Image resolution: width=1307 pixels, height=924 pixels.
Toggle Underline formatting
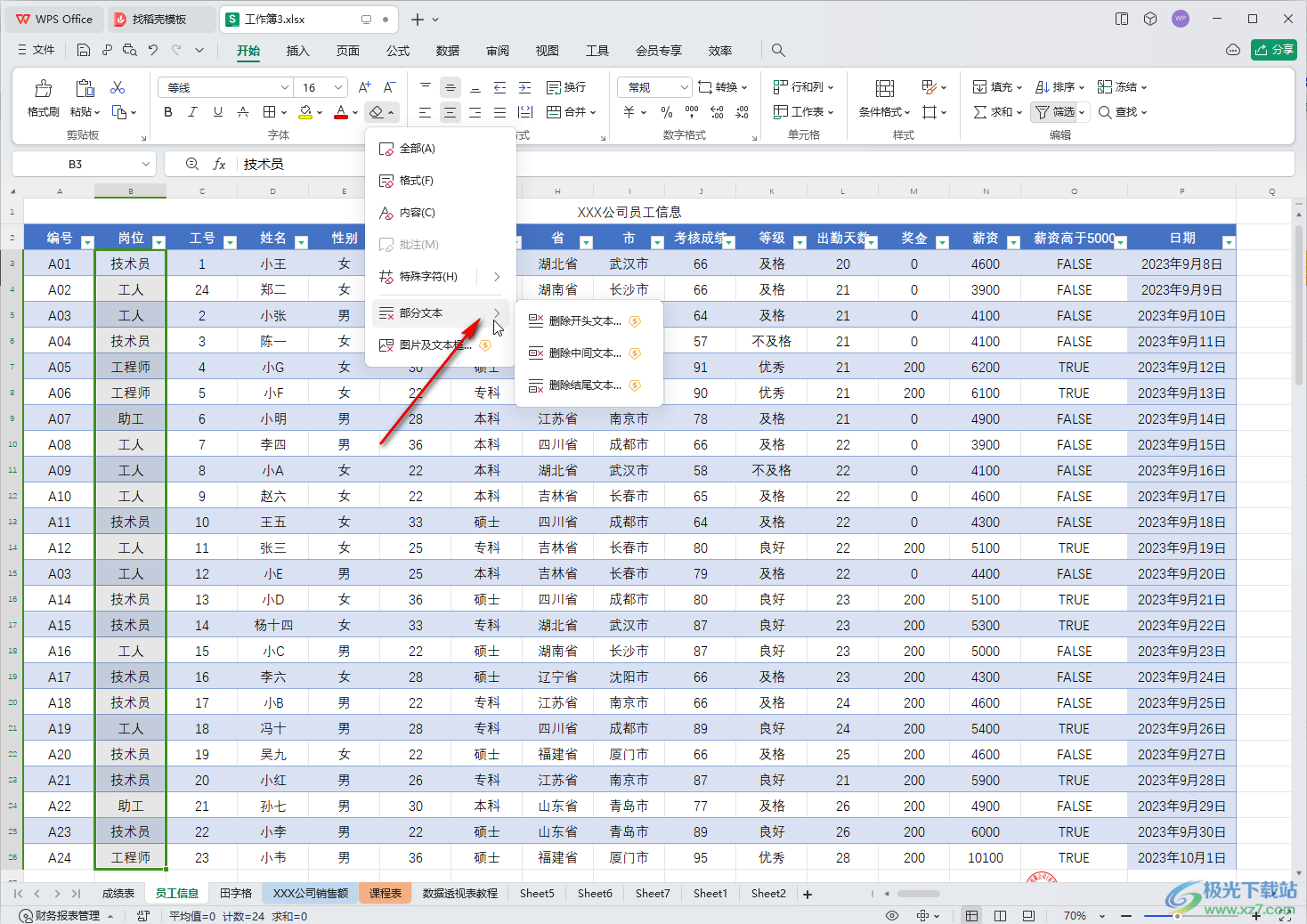point(217,112)
